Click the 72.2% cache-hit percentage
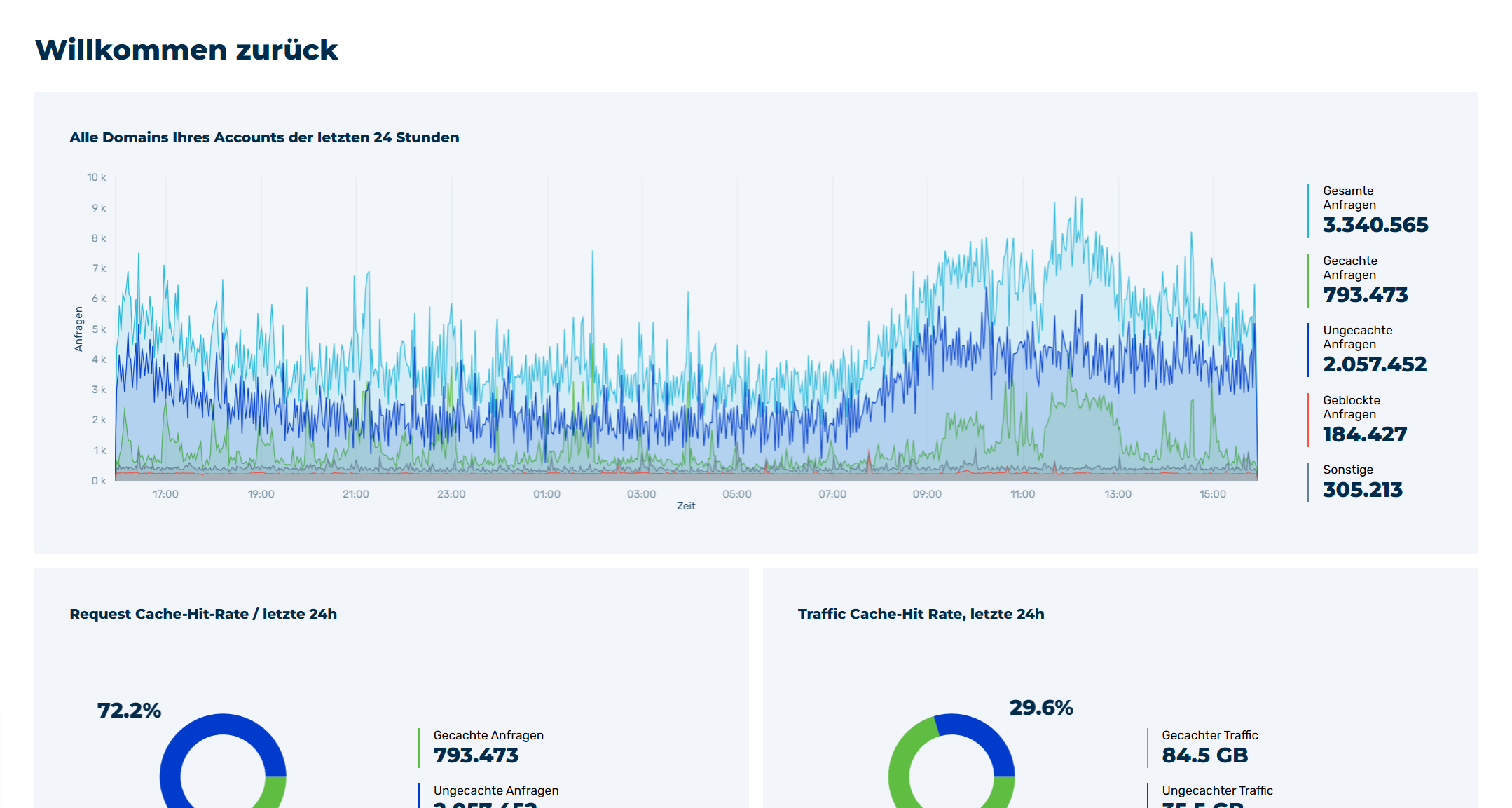Image resolution: width=1512 pixels, height=808 pixels. (129, 711)
